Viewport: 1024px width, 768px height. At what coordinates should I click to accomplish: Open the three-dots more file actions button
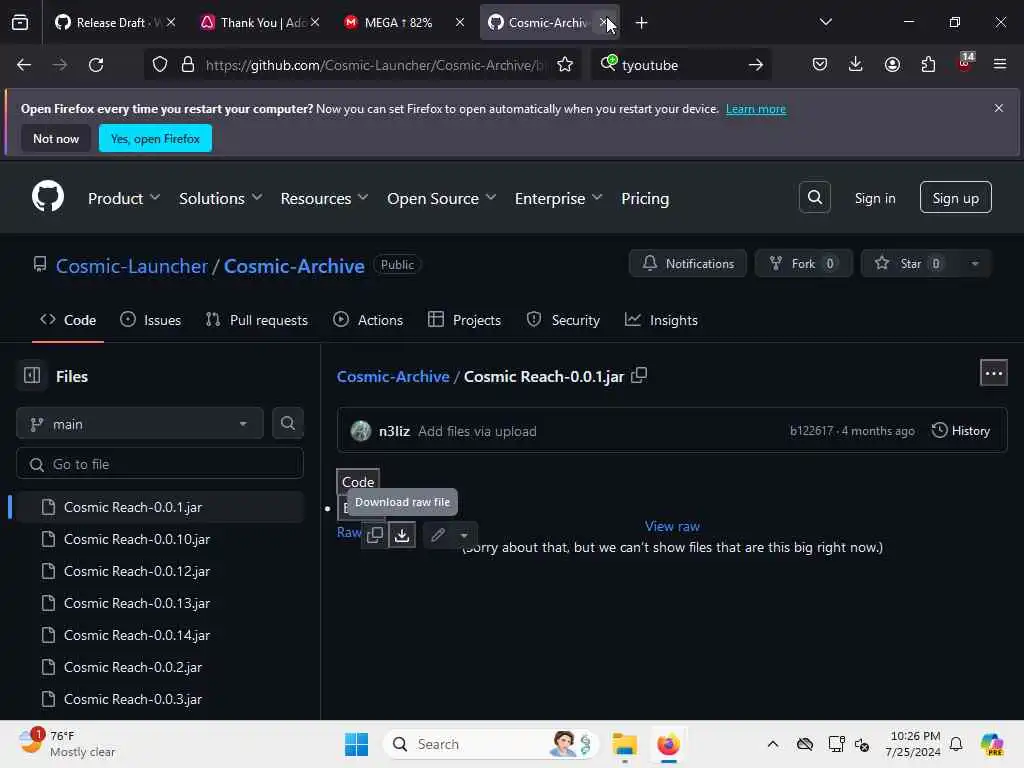click(993, 373)
